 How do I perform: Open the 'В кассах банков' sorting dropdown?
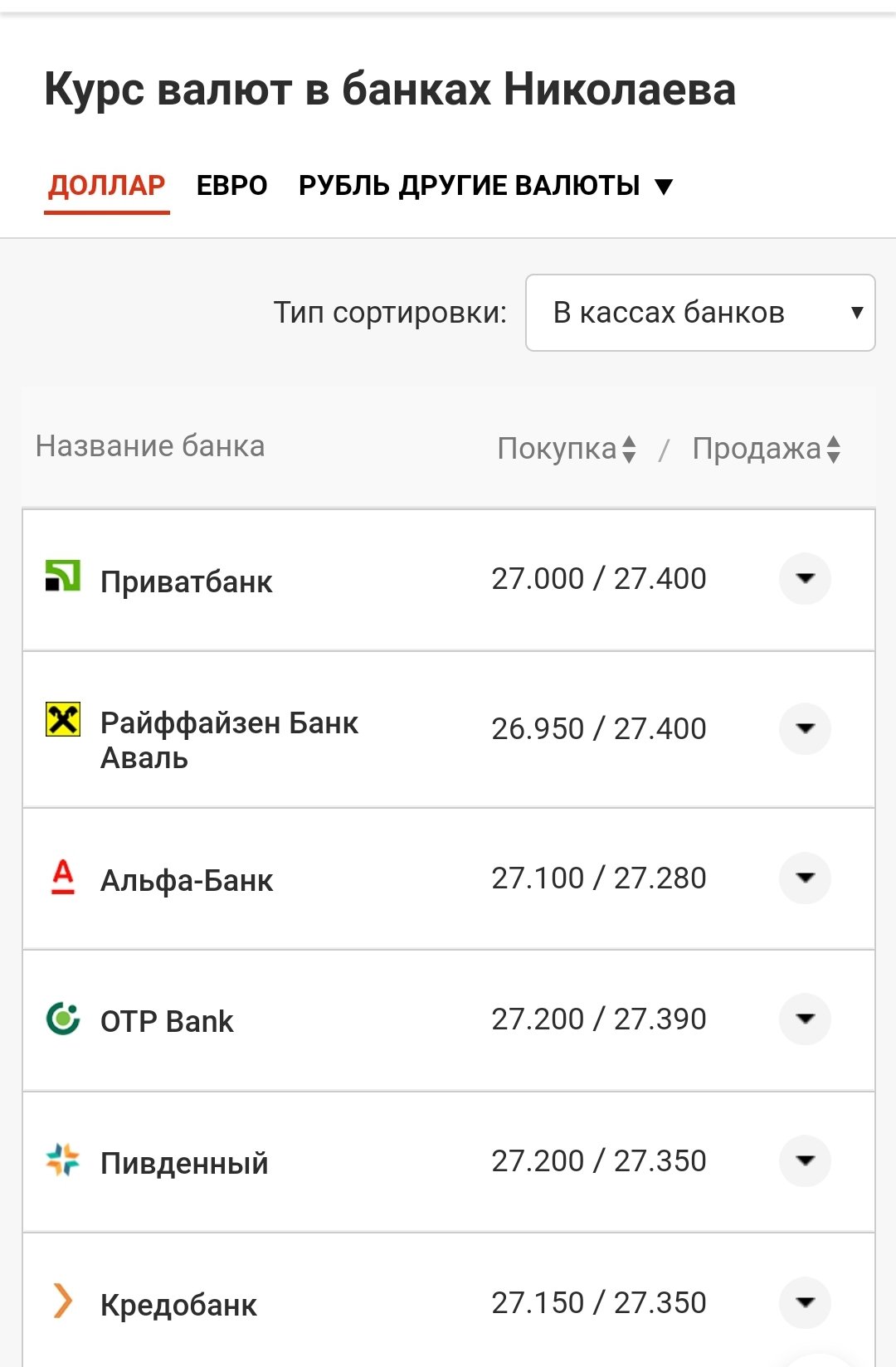click(x=700, y=313)
